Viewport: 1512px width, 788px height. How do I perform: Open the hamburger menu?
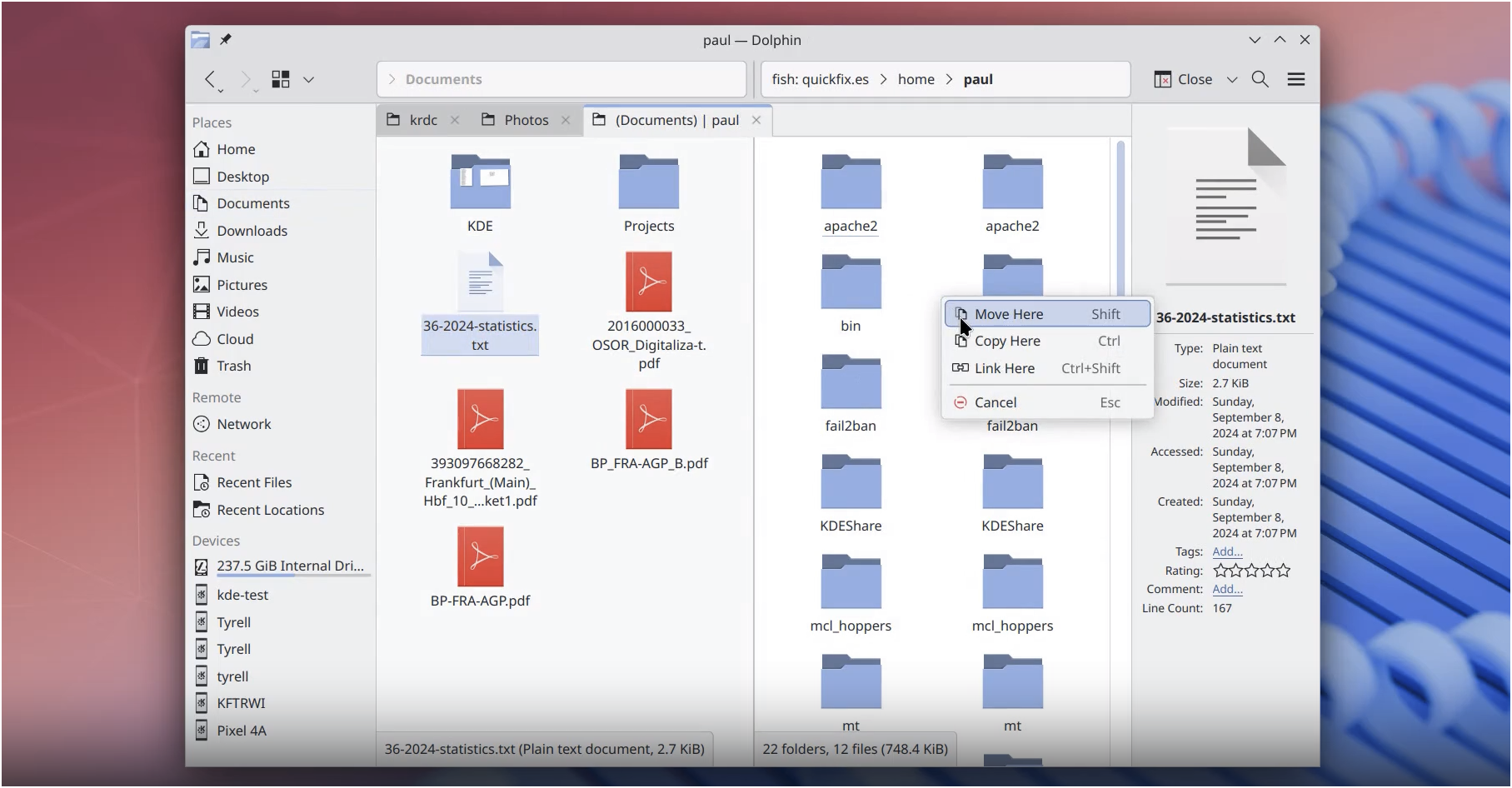pos(1296,79)
